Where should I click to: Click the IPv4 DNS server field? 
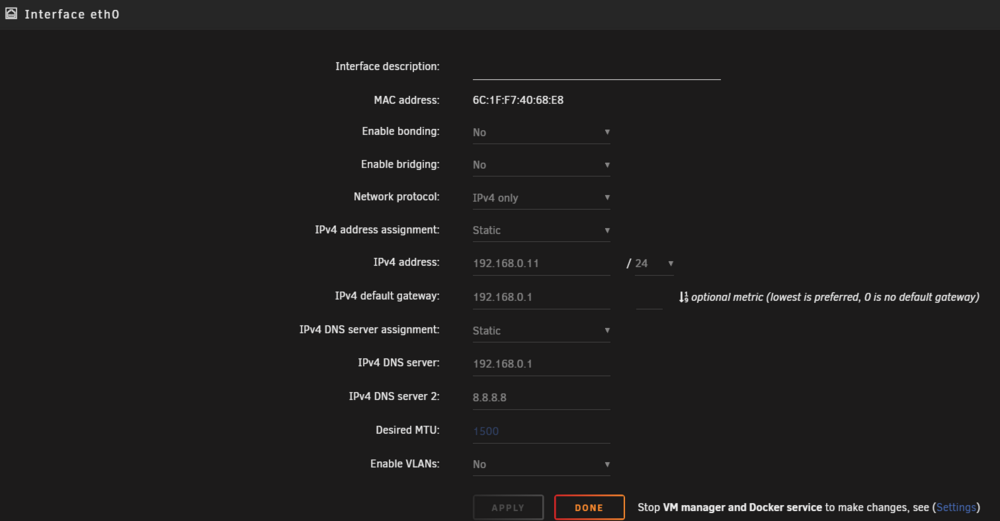click(541, 363)
